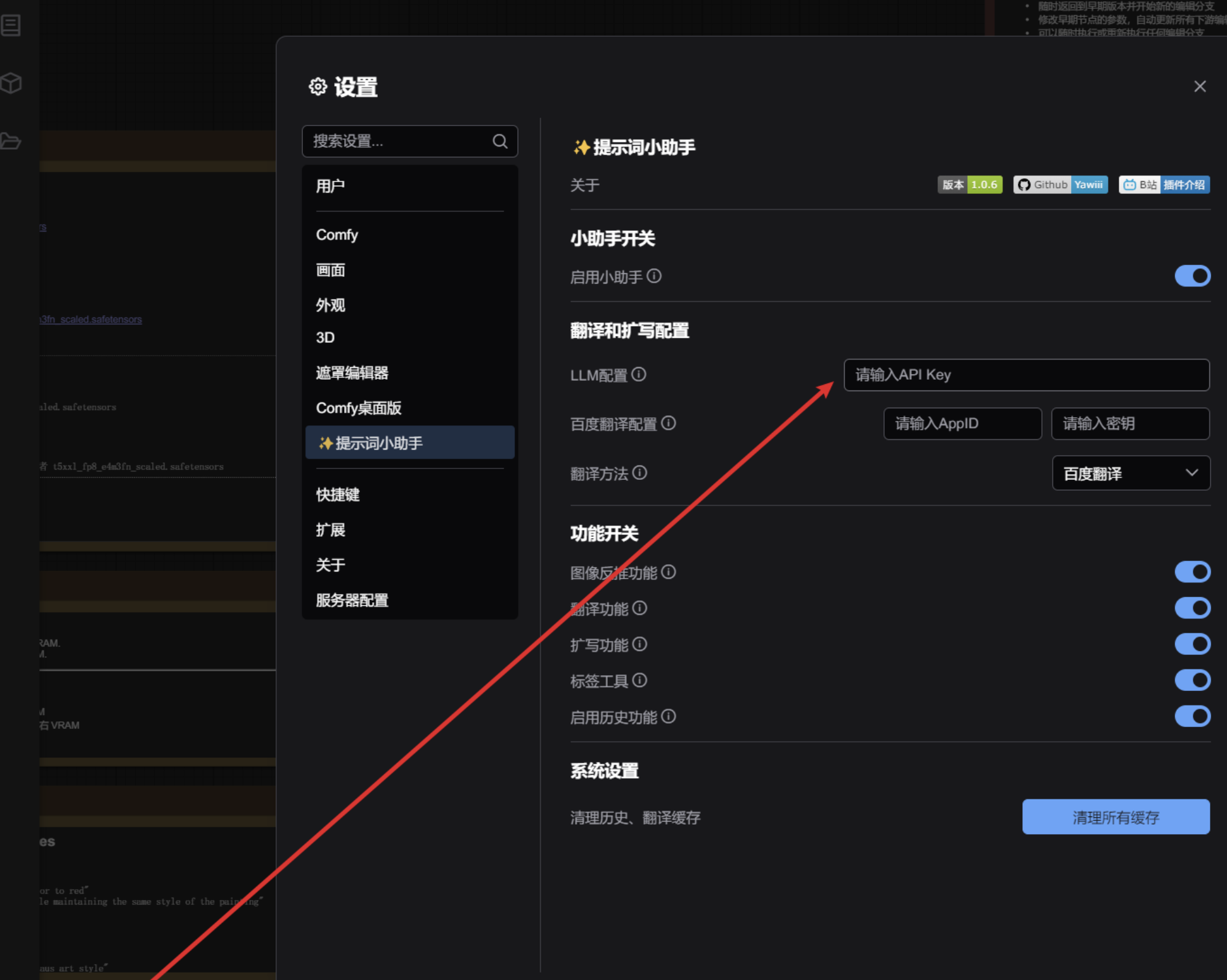Click the search magnifier in settings search
The image size is (1227, 980).
(500, 141)
